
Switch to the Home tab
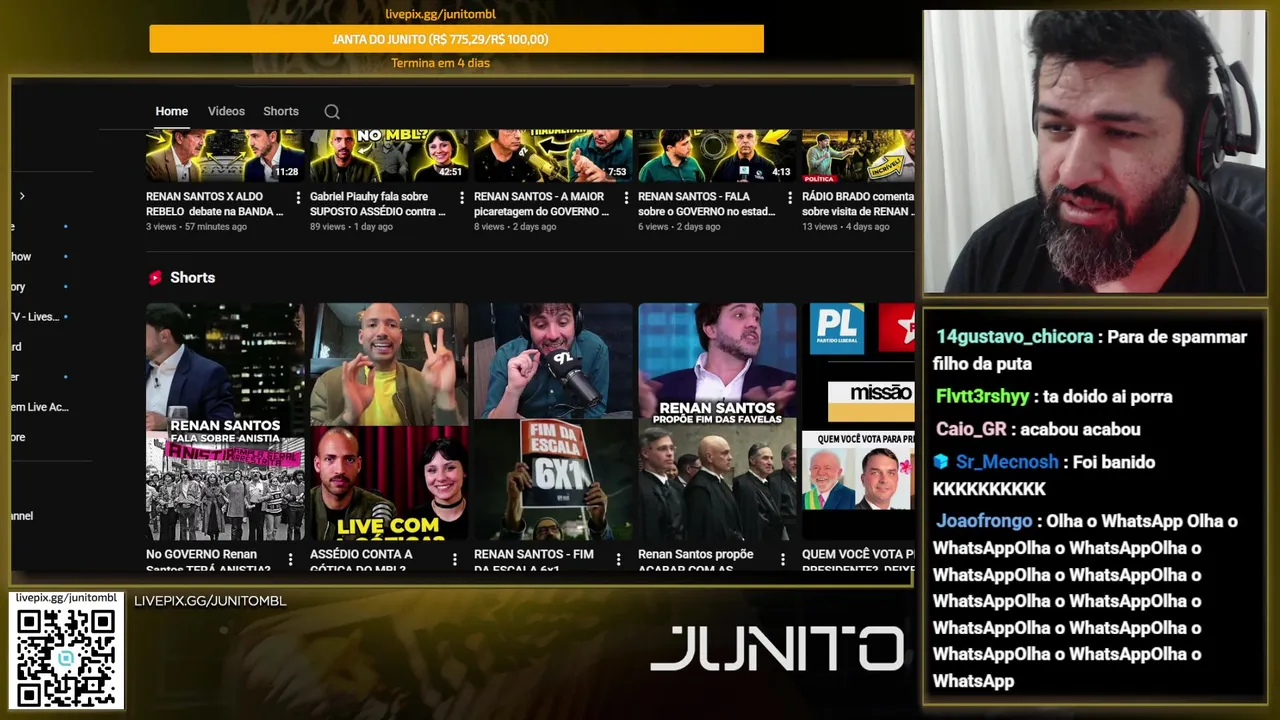coord(171,111)
